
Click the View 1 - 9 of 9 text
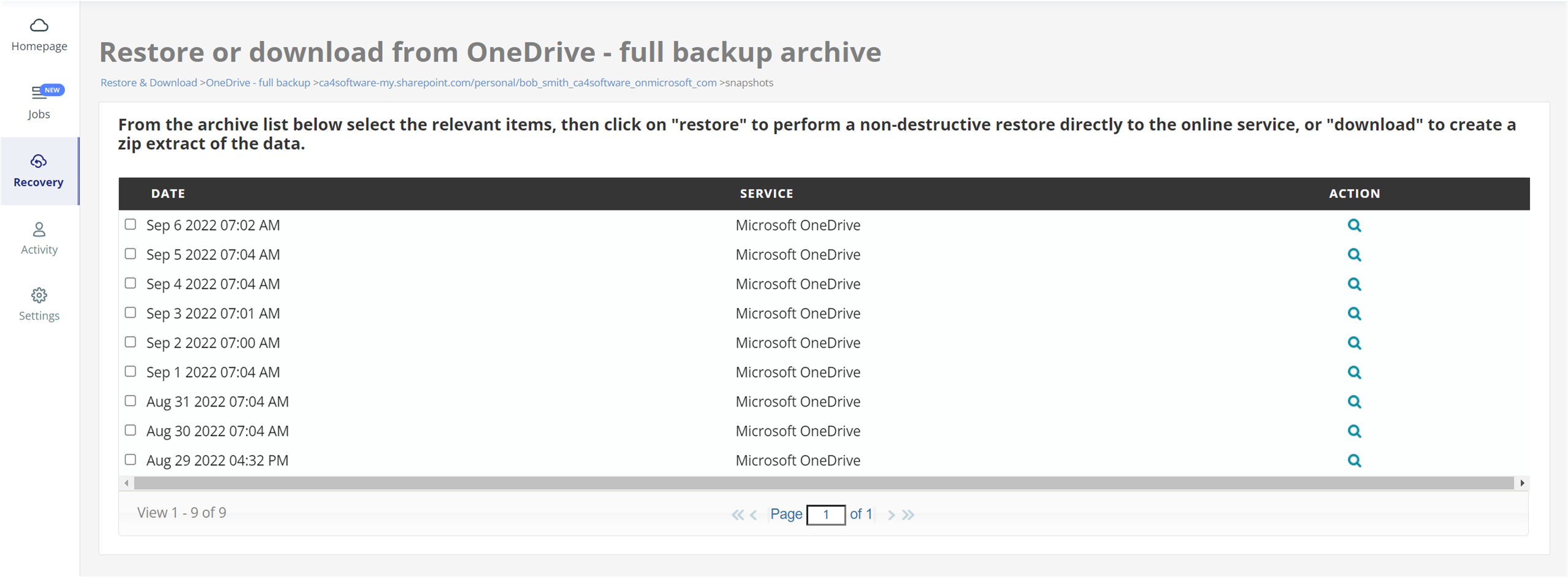point(182,513)
